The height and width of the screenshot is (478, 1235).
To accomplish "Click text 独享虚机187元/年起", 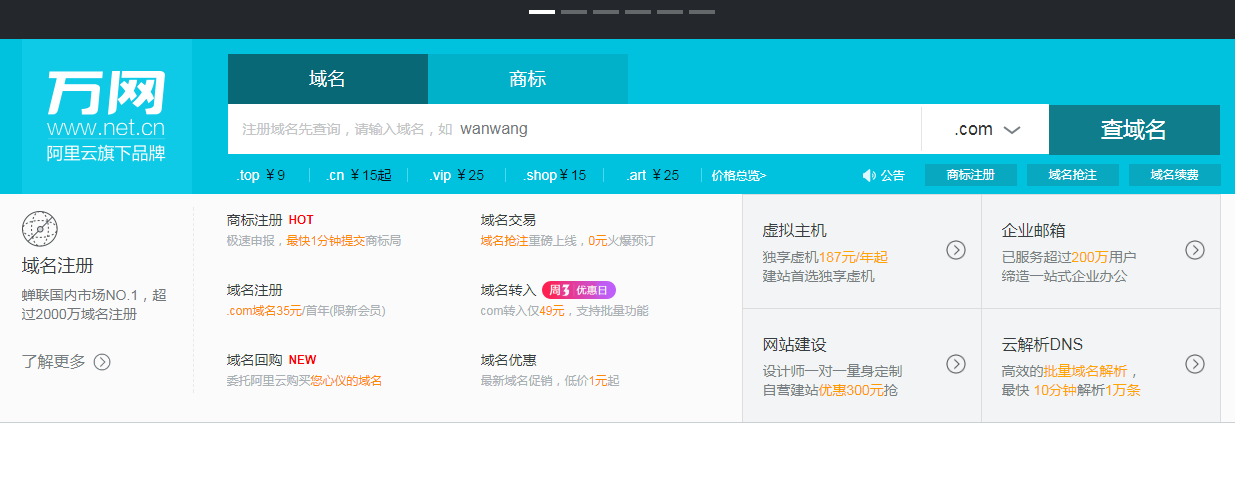I will [825, 257].
